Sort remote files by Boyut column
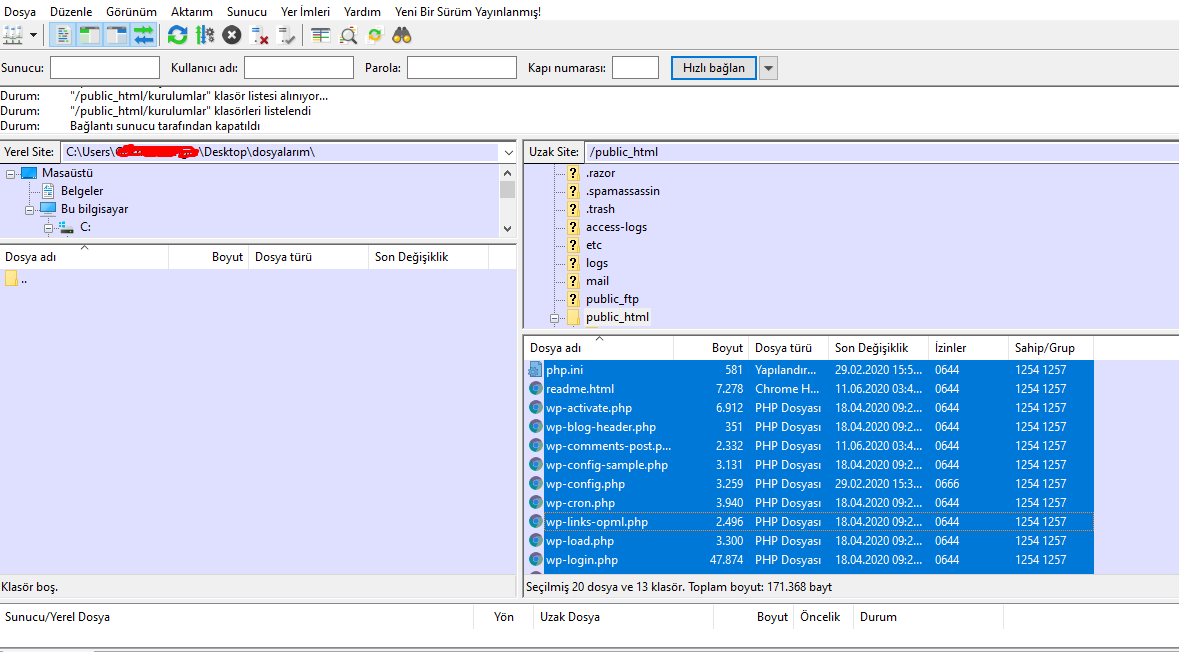 click(711, 347)
